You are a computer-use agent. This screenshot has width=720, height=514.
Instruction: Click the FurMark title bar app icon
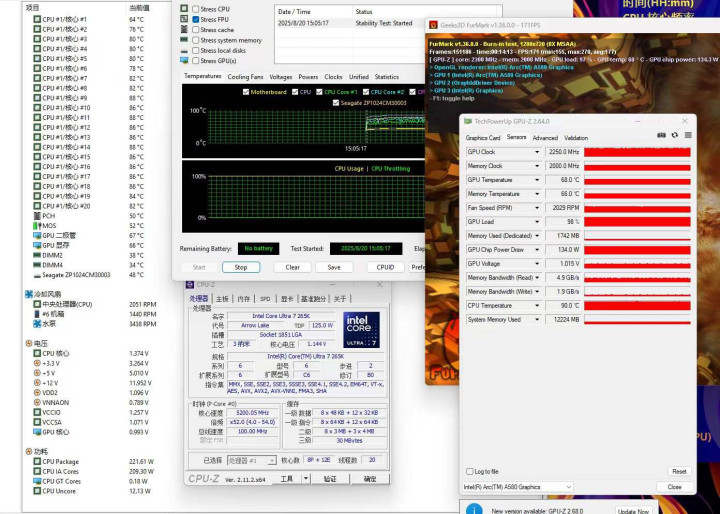pyautogui.click(x=433, y=25)
